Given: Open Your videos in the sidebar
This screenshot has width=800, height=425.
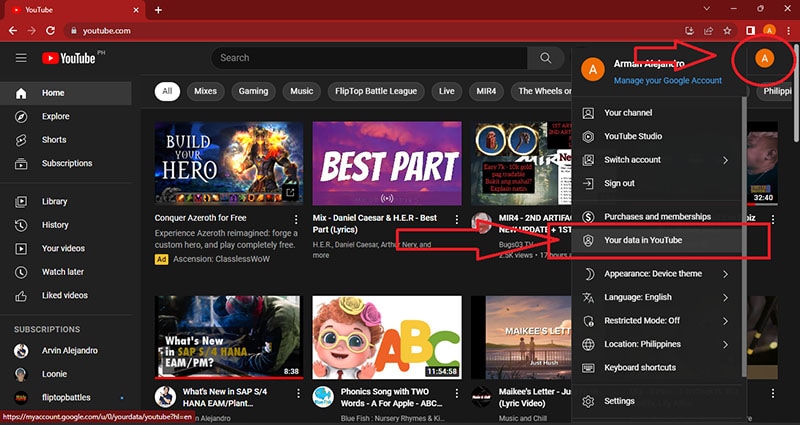Looking at the screenshot, I should pos(66,248).
